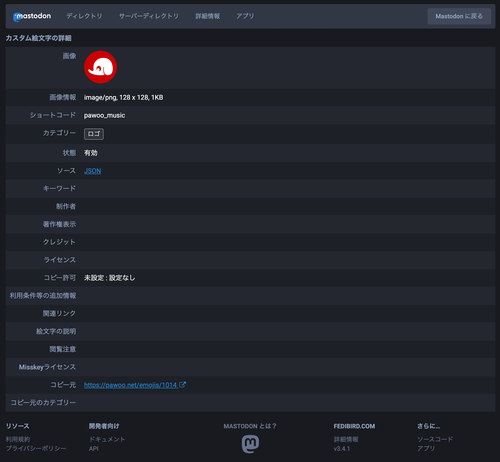Open ドキュメント footer link
Image resolution: width=500 pixels, height=462 pixels.
click(107, 439)
